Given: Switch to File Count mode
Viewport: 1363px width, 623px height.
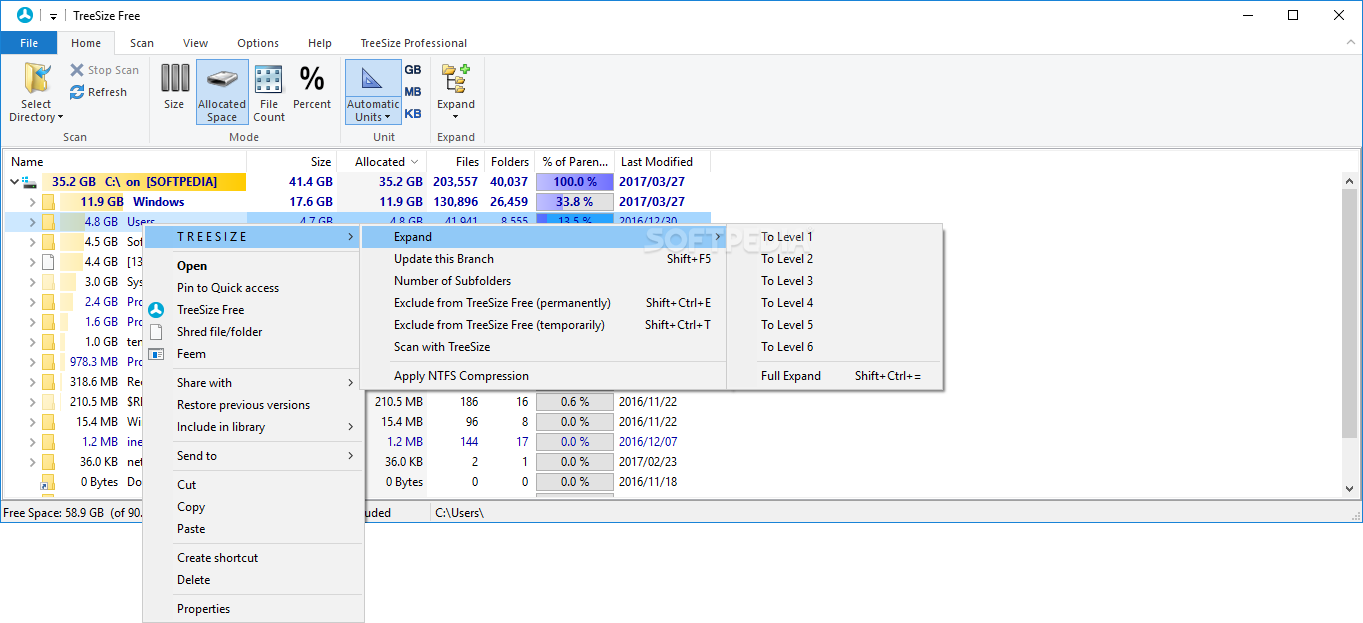Looking at the screenshot, I should coord(269,92).
